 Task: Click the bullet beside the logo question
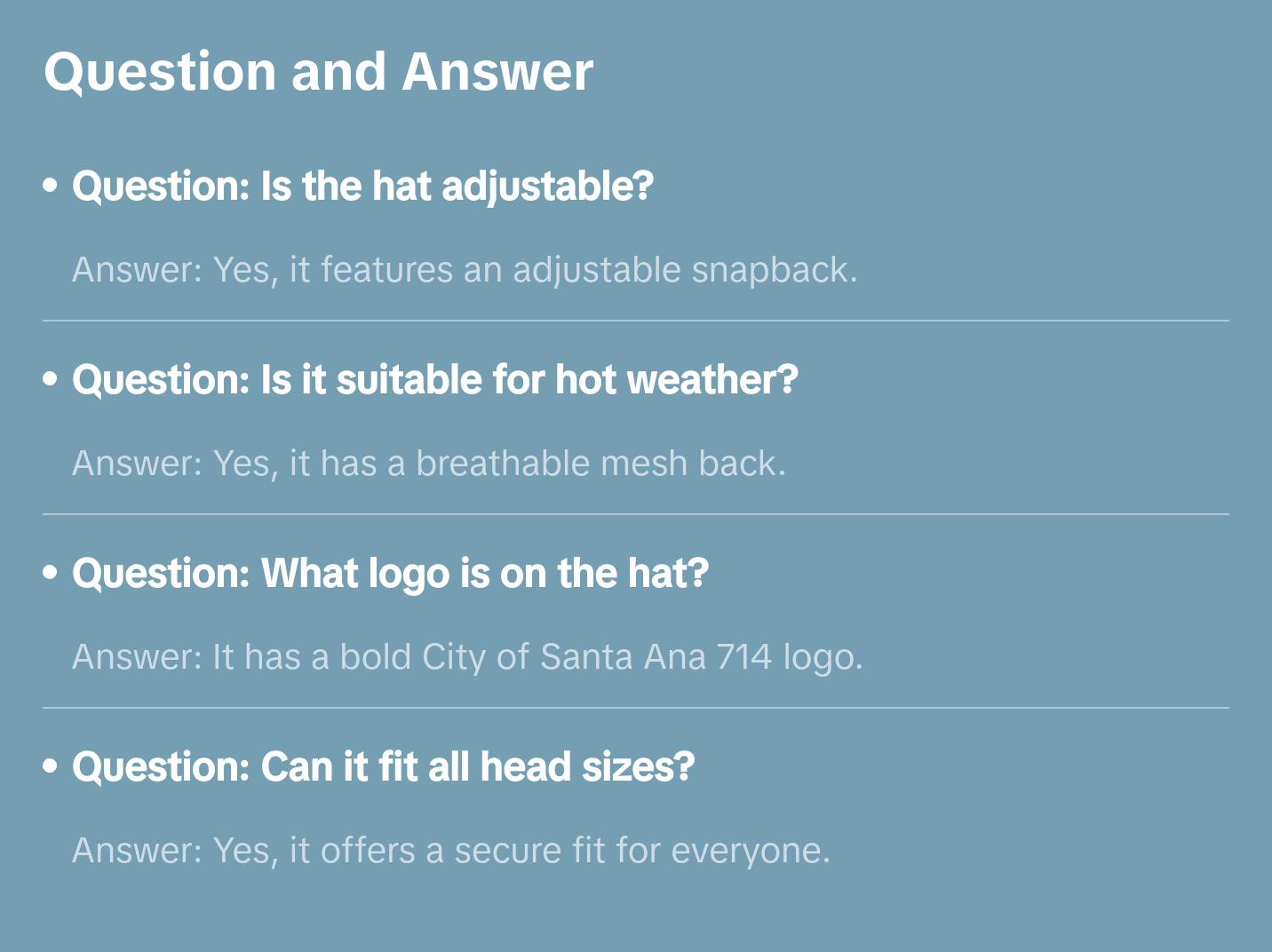point(51,574)
